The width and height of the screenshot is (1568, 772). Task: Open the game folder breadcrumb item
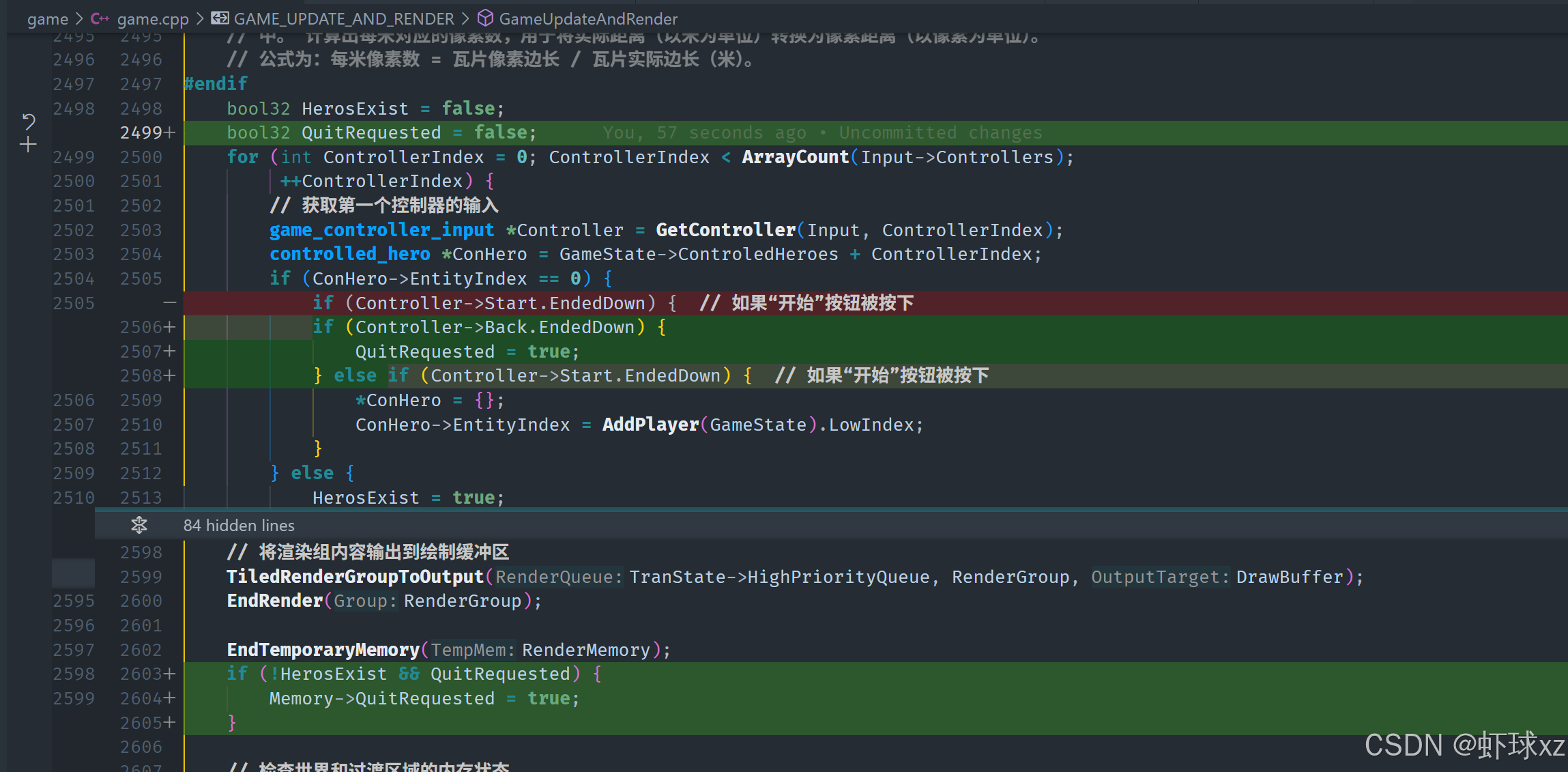[x=47, y=19]
